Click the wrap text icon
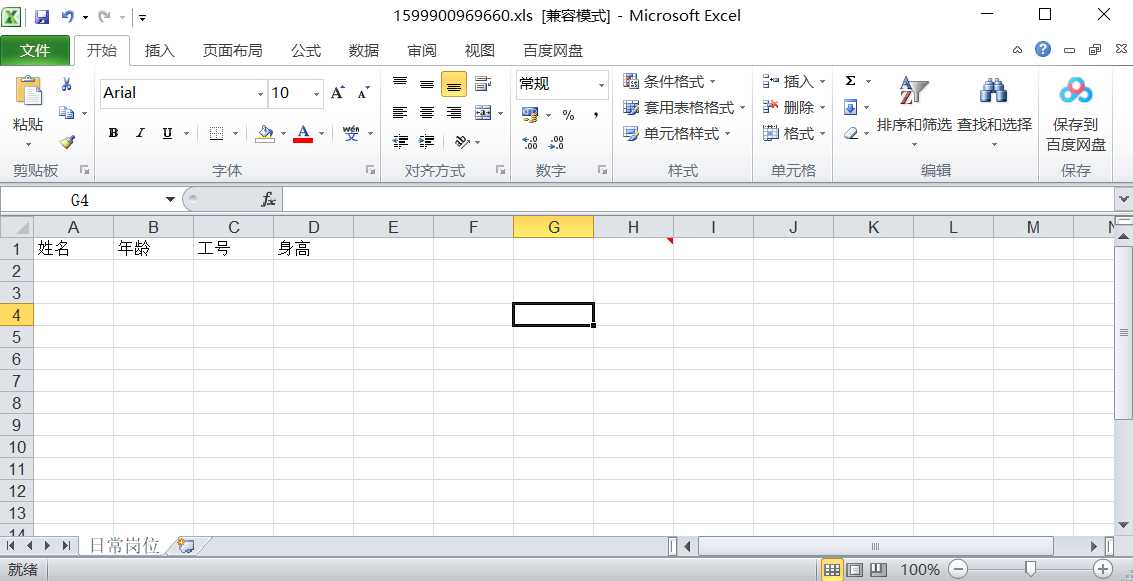Screen dimensions: 1133x581 483,84
